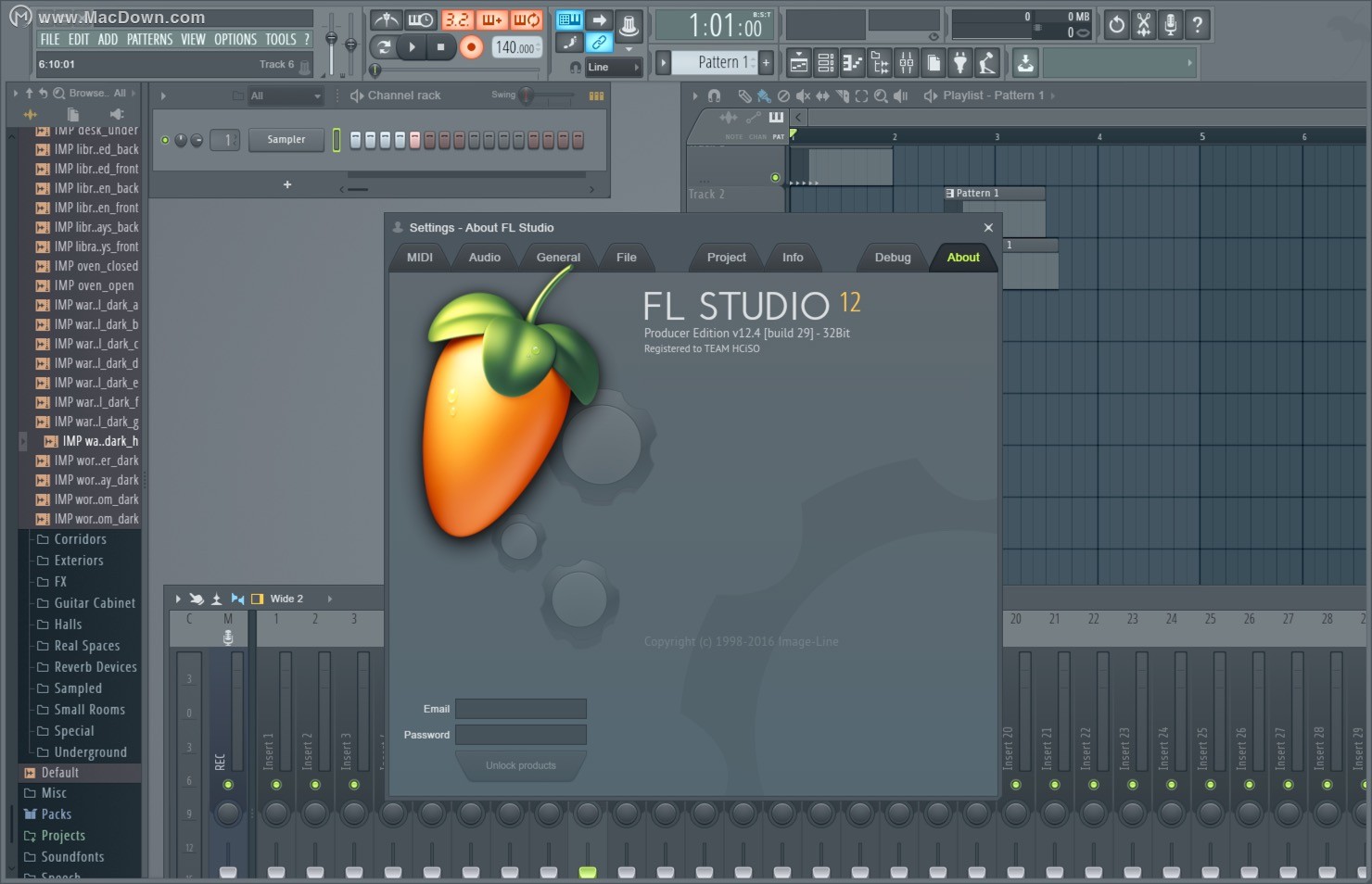Select the playlist zoom magnifier tool
The image size is (1372, 884).
coord(881,95)
